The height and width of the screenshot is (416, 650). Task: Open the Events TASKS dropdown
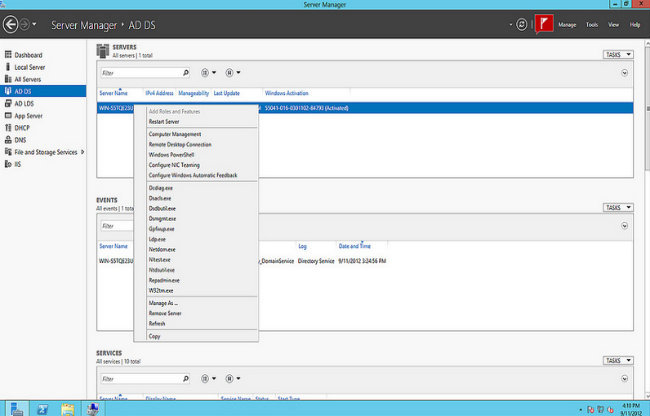tap(617, 208)
